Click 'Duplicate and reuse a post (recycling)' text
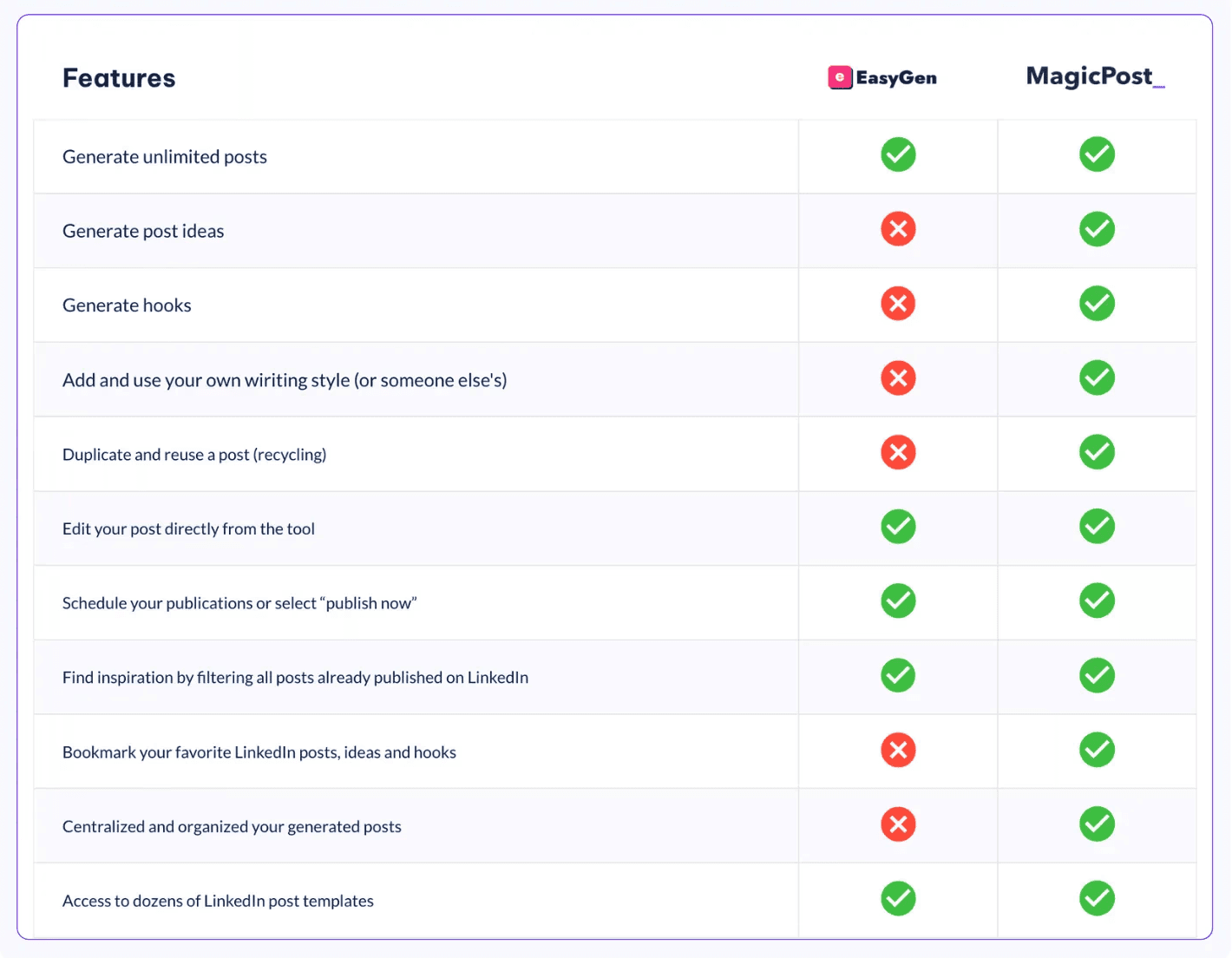The height and width of the screenshot is (958, 1232). coord(194,455)
